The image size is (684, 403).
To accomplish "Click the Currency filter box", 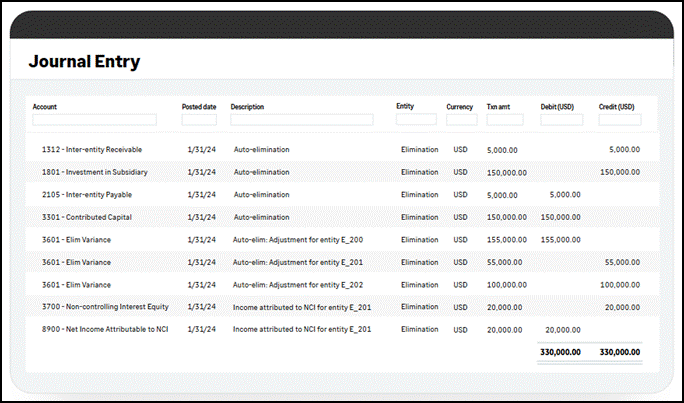I will click(x=462, y=120).
